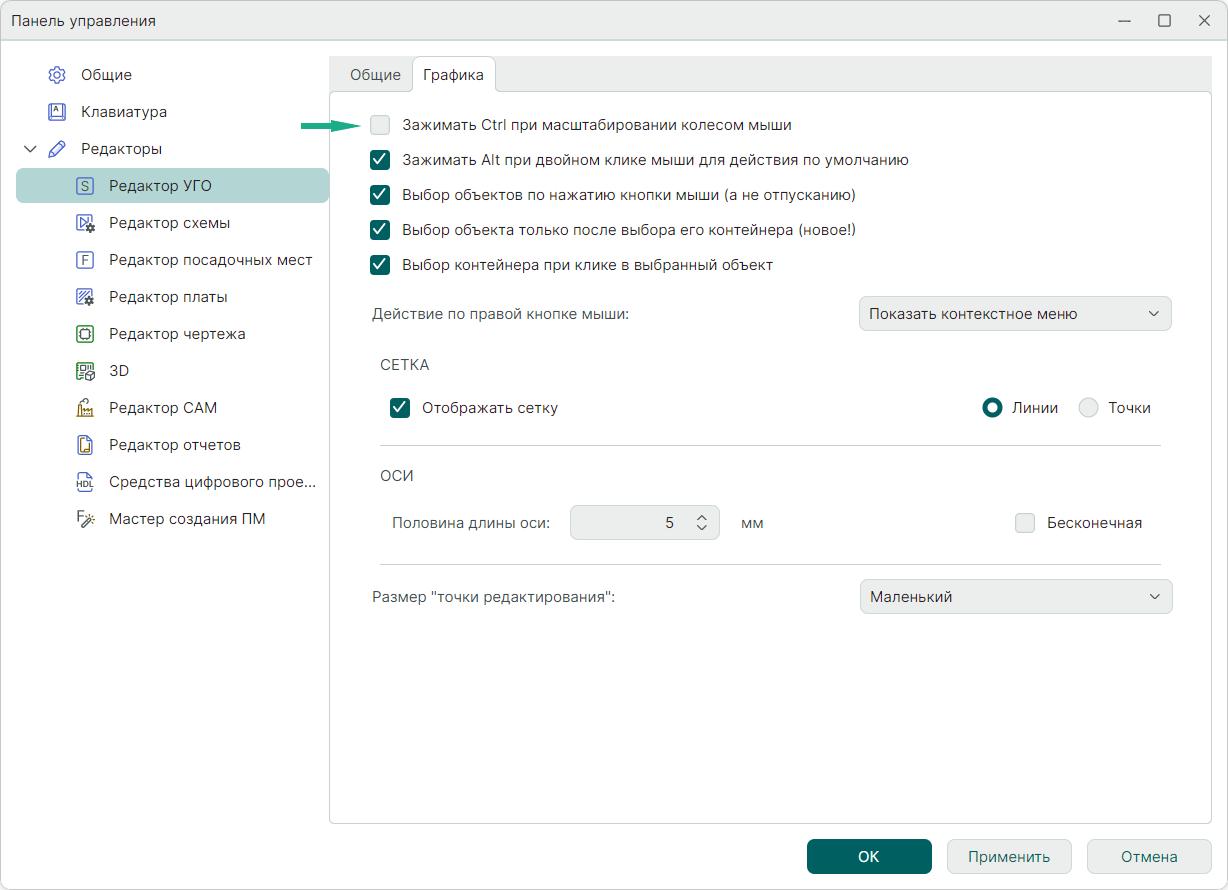
Task: Enable the Бесконечная axis checkbox
Action: pos(1025,523)
